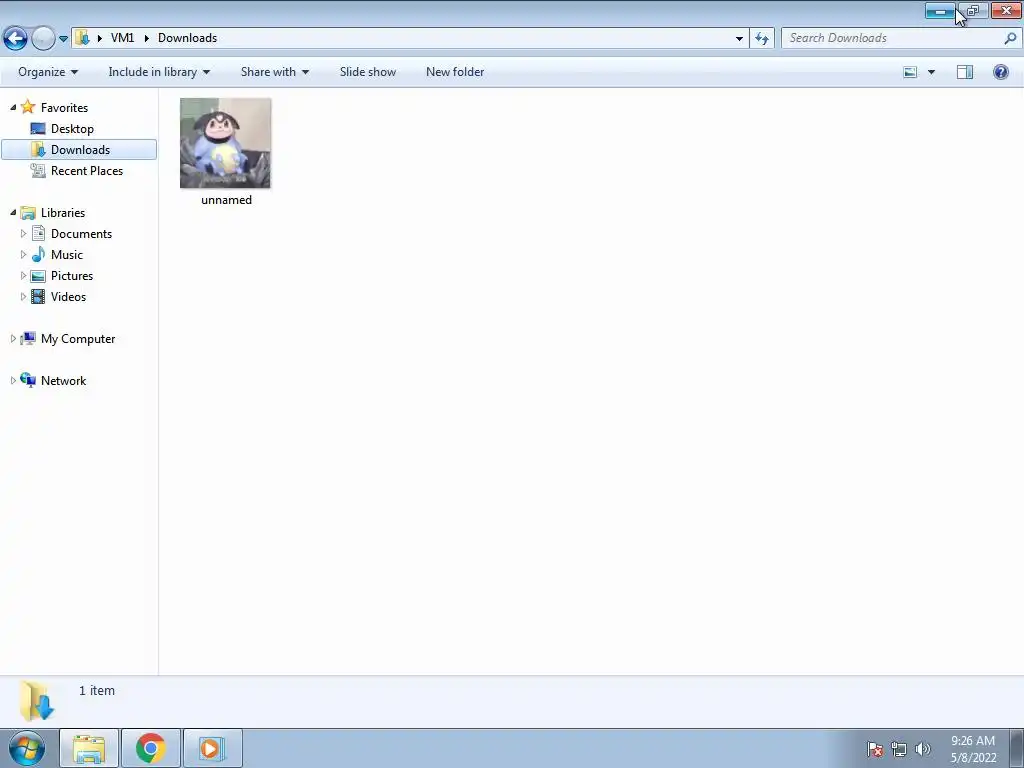This screenshot has width=1024, height=768.
Task: Focus the Search Downloads field
Action: click(901, 38)
